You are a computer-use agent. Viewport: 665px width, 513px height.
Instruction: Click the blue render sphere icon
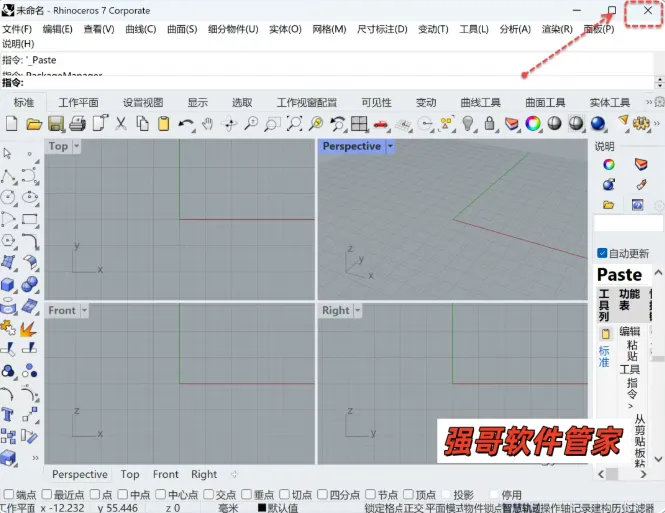click(598, 123)
